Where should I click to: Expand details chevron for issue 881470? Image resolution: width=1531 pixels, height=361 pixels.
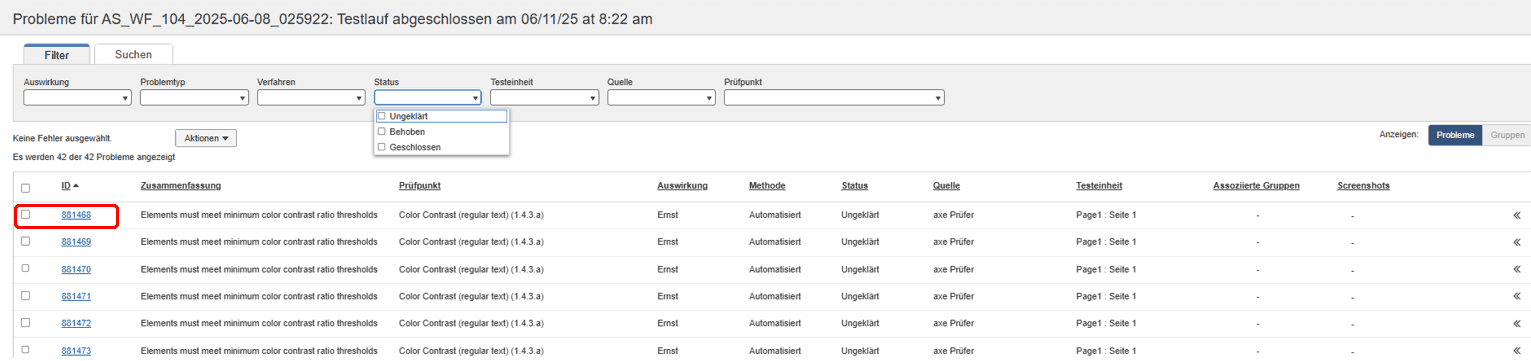click(1517, 269)
